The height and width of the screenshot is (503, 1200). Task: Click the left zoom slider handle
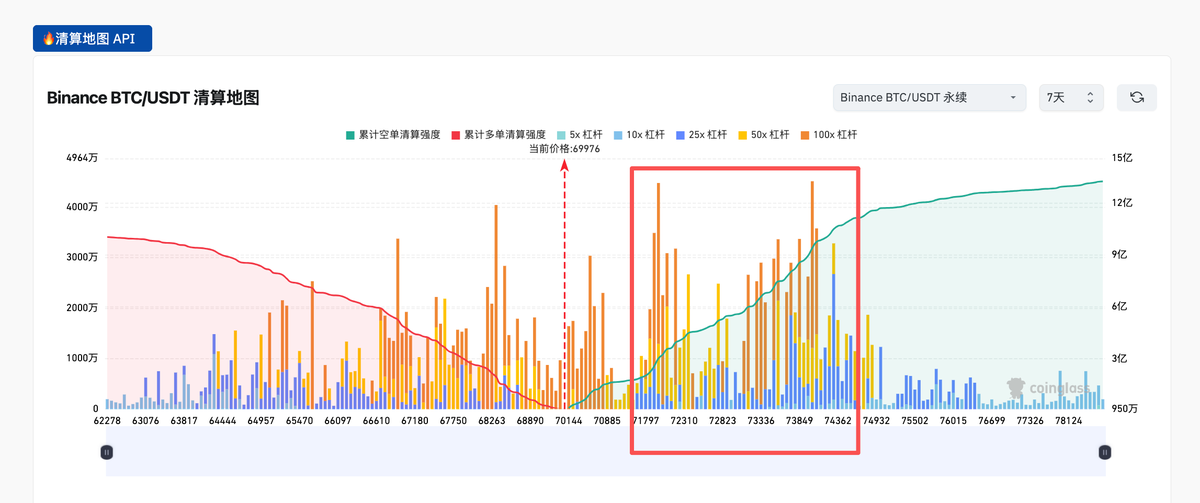[106, 452]
